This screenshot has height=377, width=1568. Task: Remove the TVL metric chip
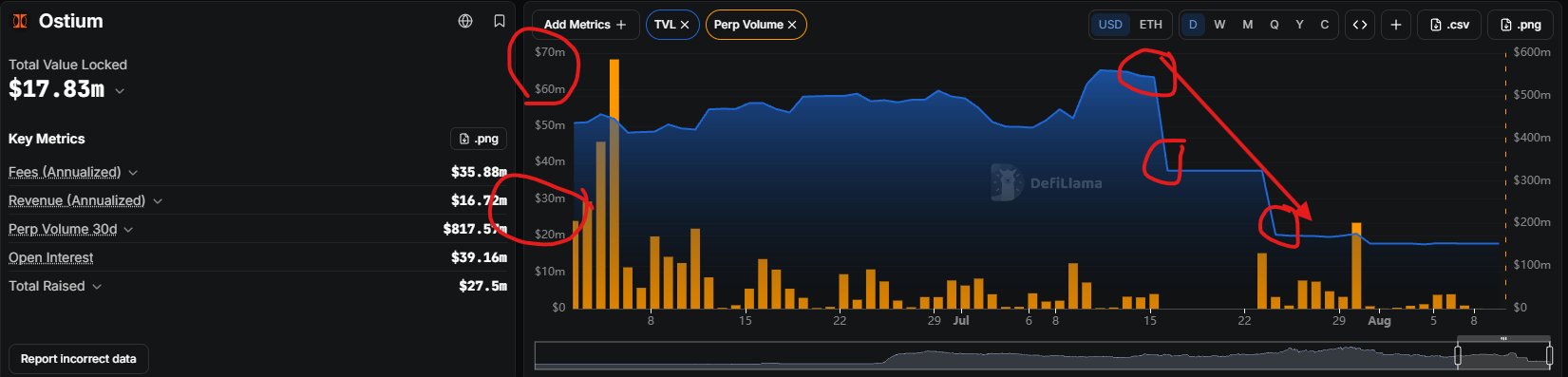[x=685, y=25]
